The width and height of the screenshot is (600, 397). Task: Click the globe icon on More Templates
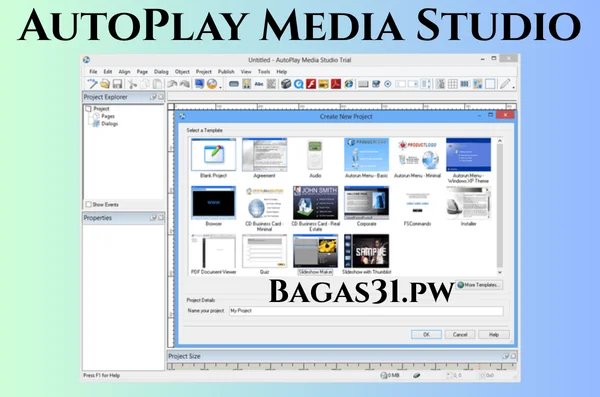[461, 285]
